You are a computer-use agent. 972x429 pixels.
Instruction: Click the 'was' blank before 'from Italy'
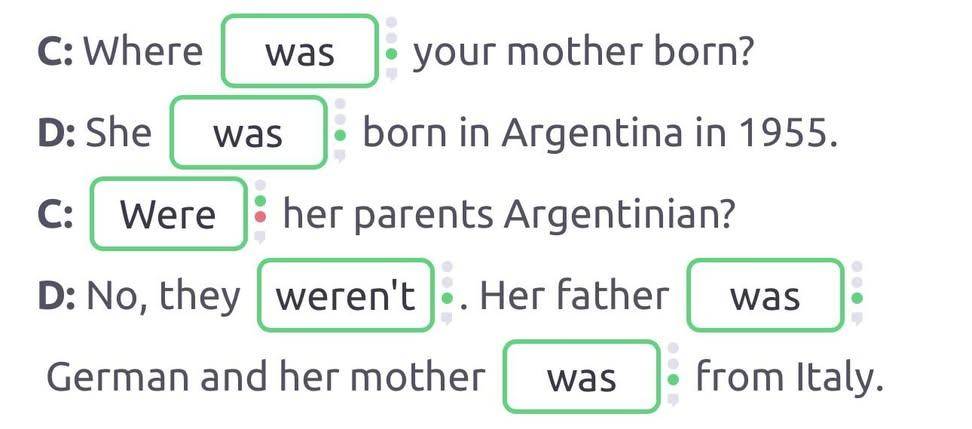point(582,378)
